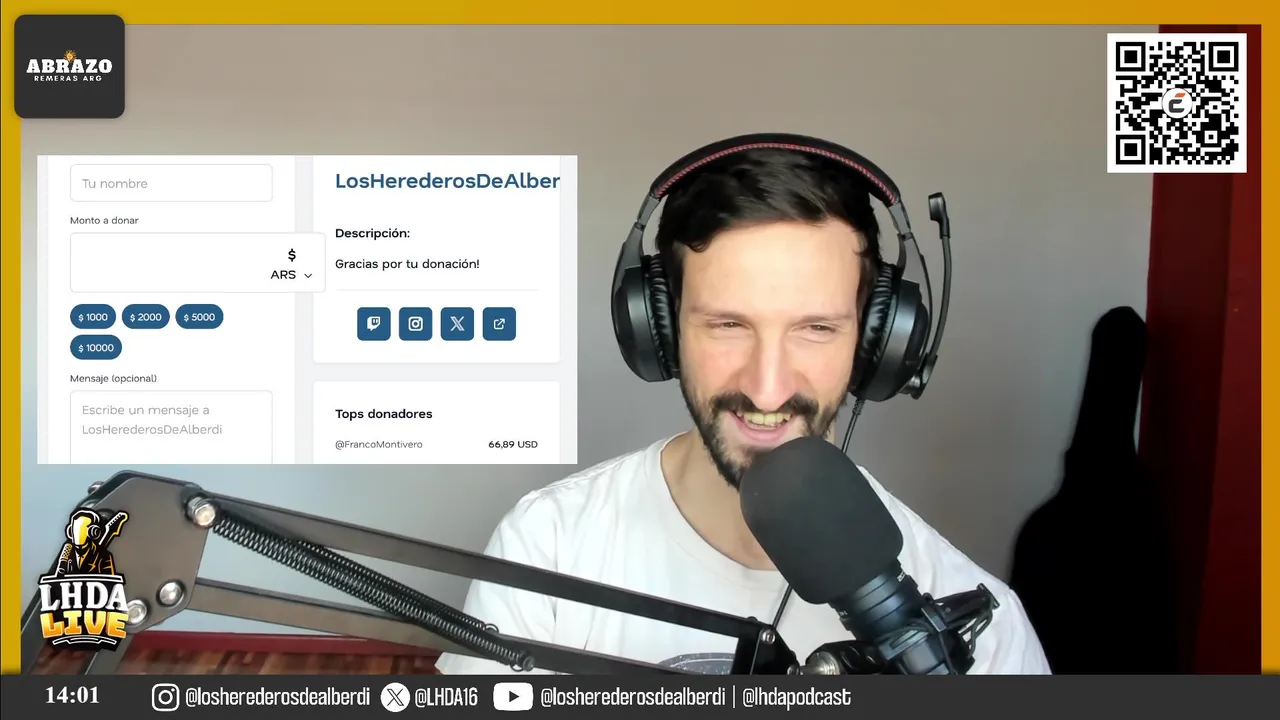Open the X social icon button in donation panel

click(457, 323)
